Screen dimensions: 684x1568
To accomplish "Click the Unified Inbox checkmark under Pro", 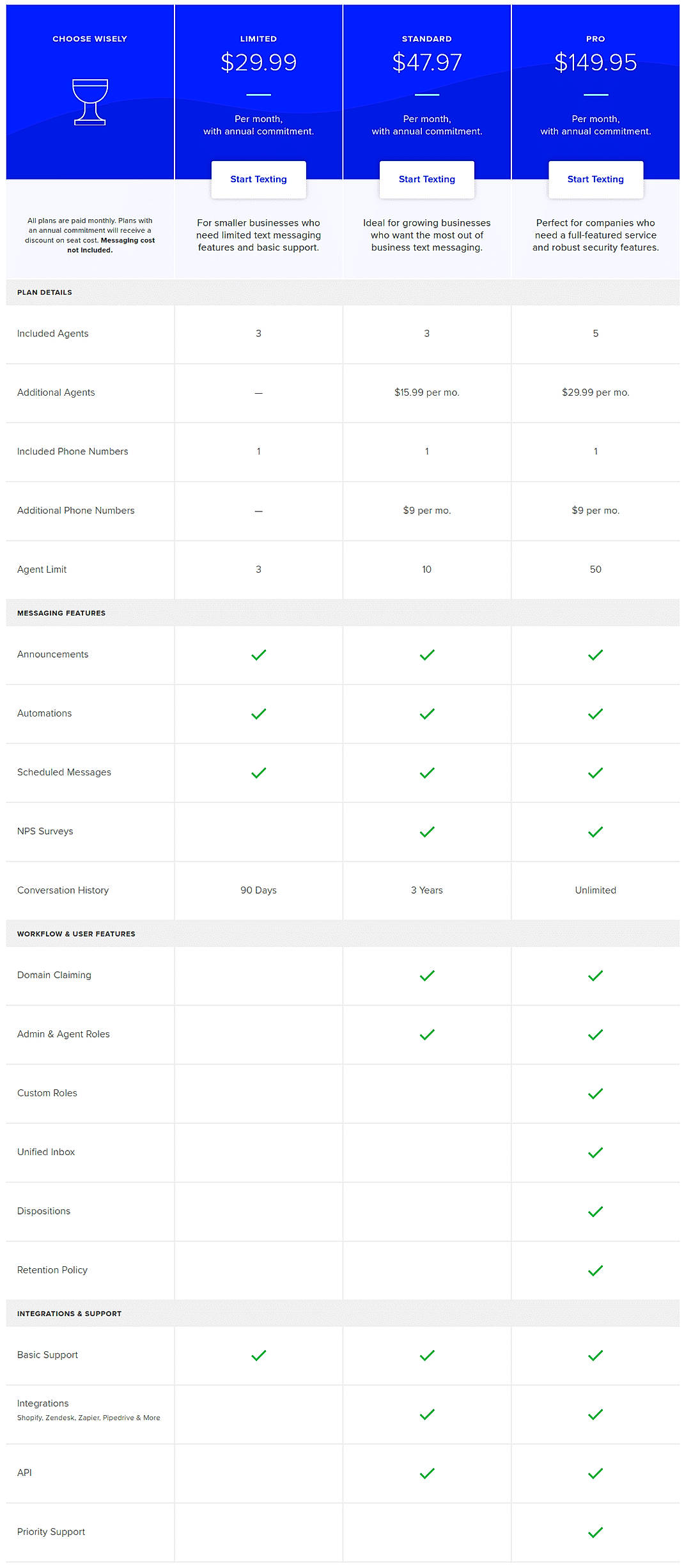I will click(x=595, y=1151).
